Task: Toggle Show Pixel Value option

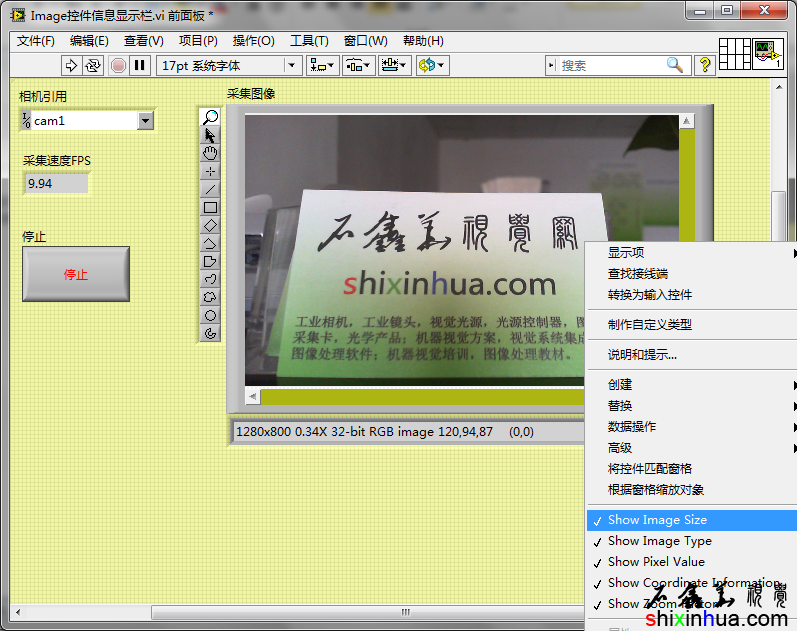Action: [656, 562]
